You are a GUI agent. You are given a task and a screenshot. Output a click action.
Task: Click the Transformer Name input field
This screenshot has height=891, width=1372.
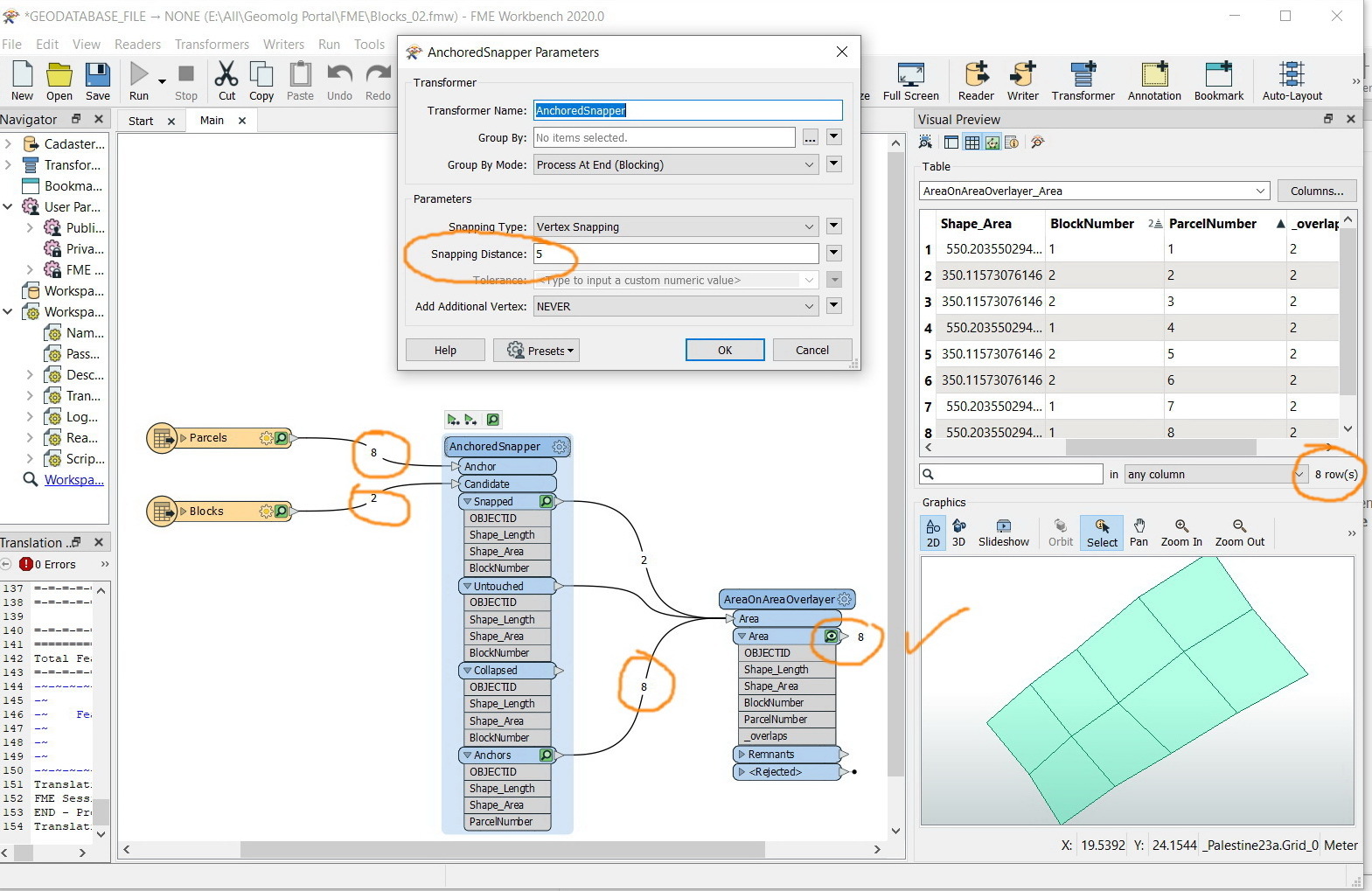(x=688, y=110)
